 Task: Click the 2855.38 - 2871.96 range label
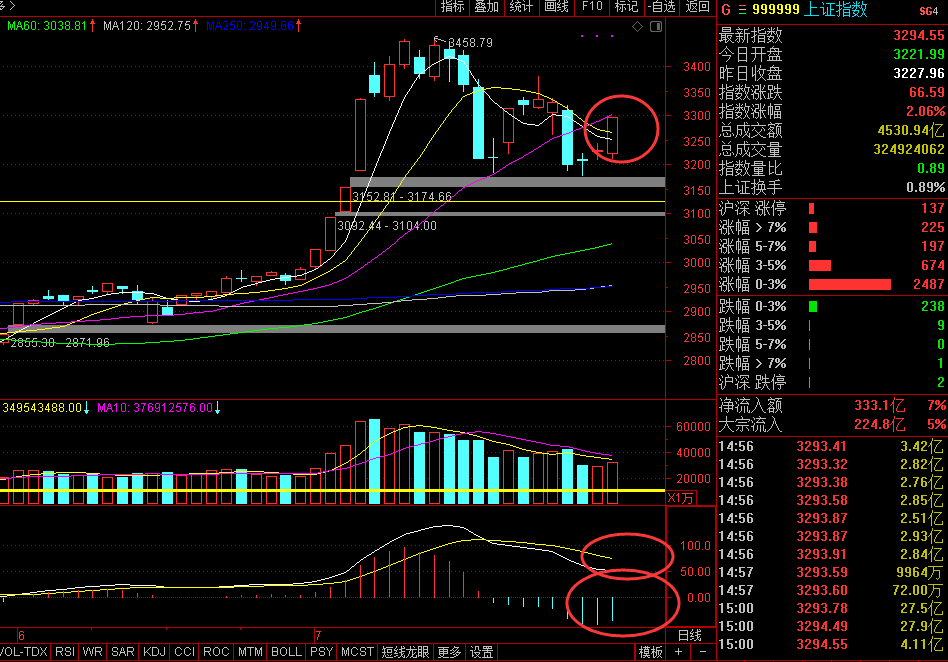[x=60, y=343]
